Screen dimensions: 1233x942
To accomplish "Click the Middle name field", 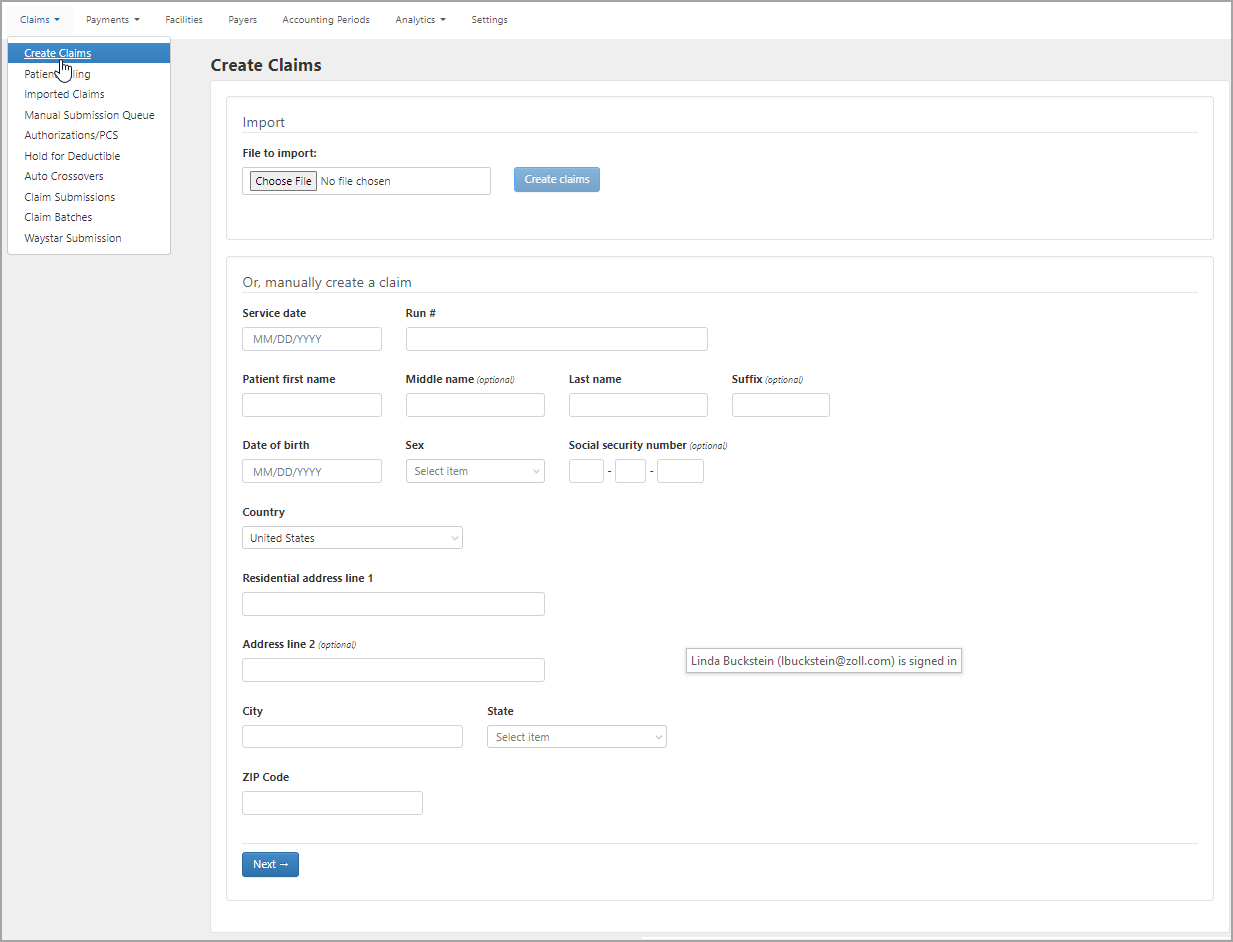I will point(475,405).
